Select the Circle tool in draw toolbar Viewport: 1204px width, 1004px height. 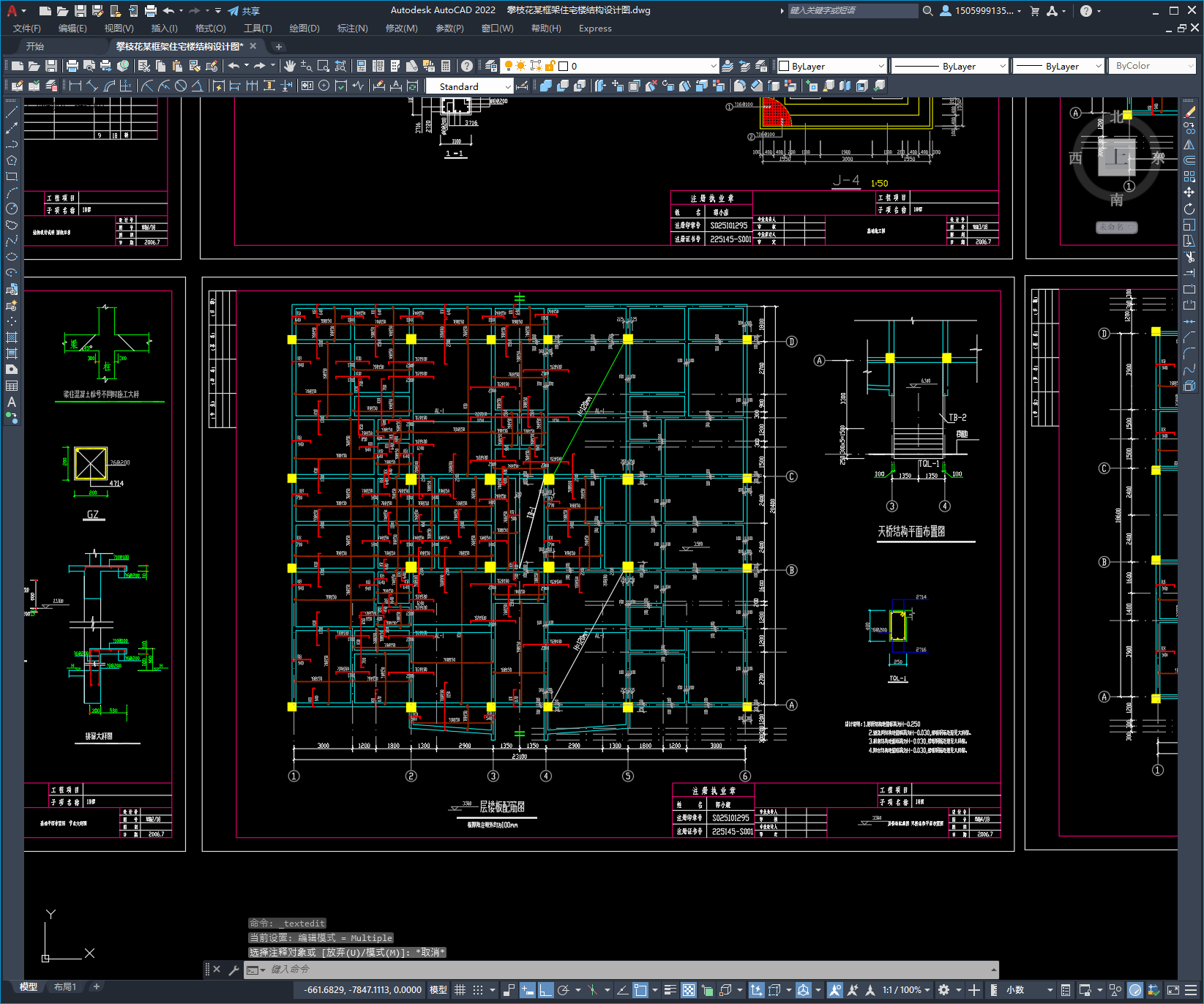tap(12, 209)
